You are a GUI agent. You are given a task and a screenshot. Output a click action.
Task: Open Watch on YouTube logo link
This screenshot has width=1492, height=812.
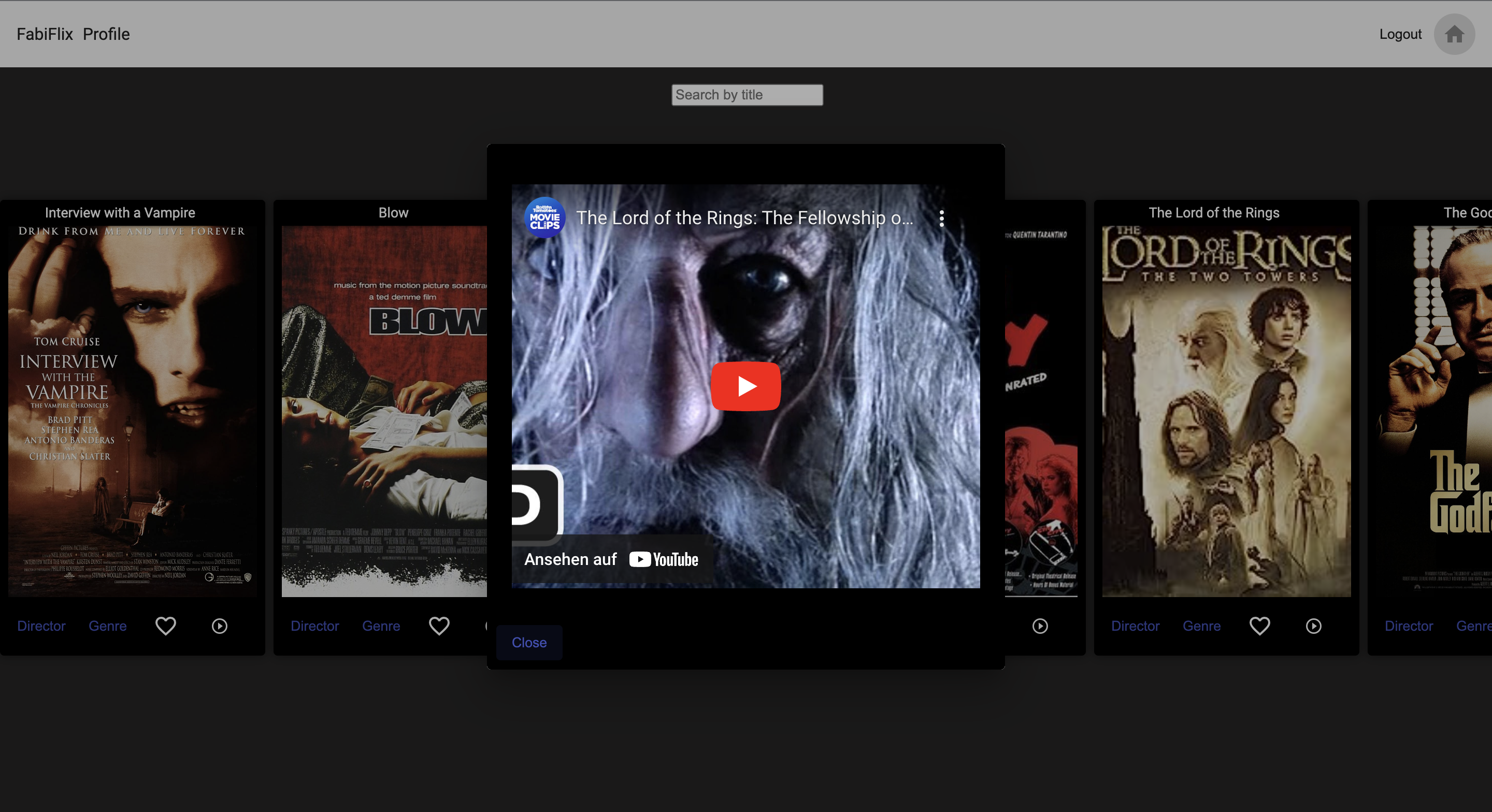tap(663, 559)
